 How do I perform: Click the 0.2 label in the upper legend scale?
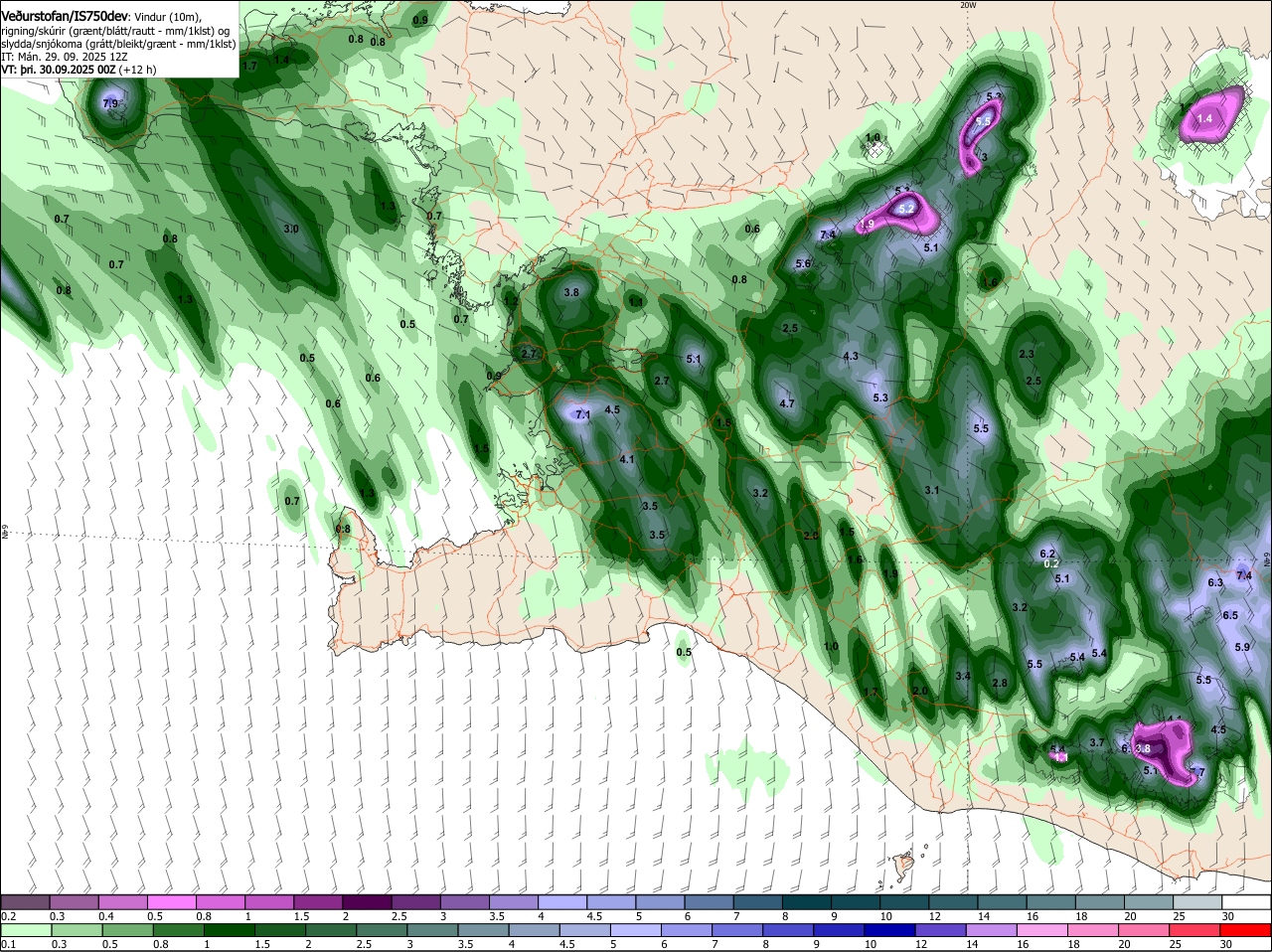point(8,915)
